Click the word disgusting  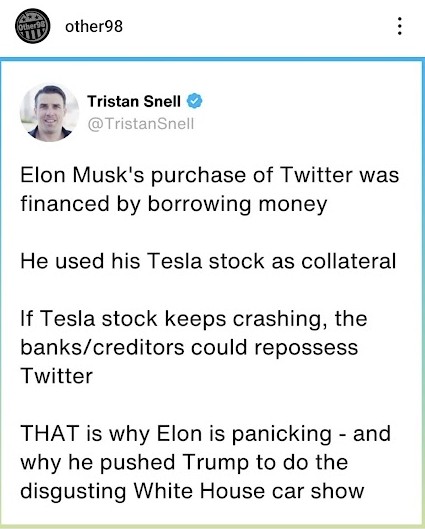pos(73,492)
